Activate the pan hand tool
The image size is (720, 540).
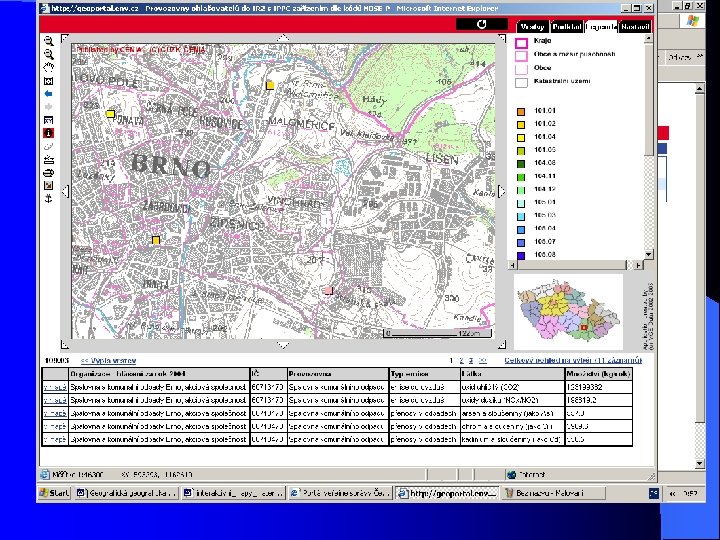(49, 66)
